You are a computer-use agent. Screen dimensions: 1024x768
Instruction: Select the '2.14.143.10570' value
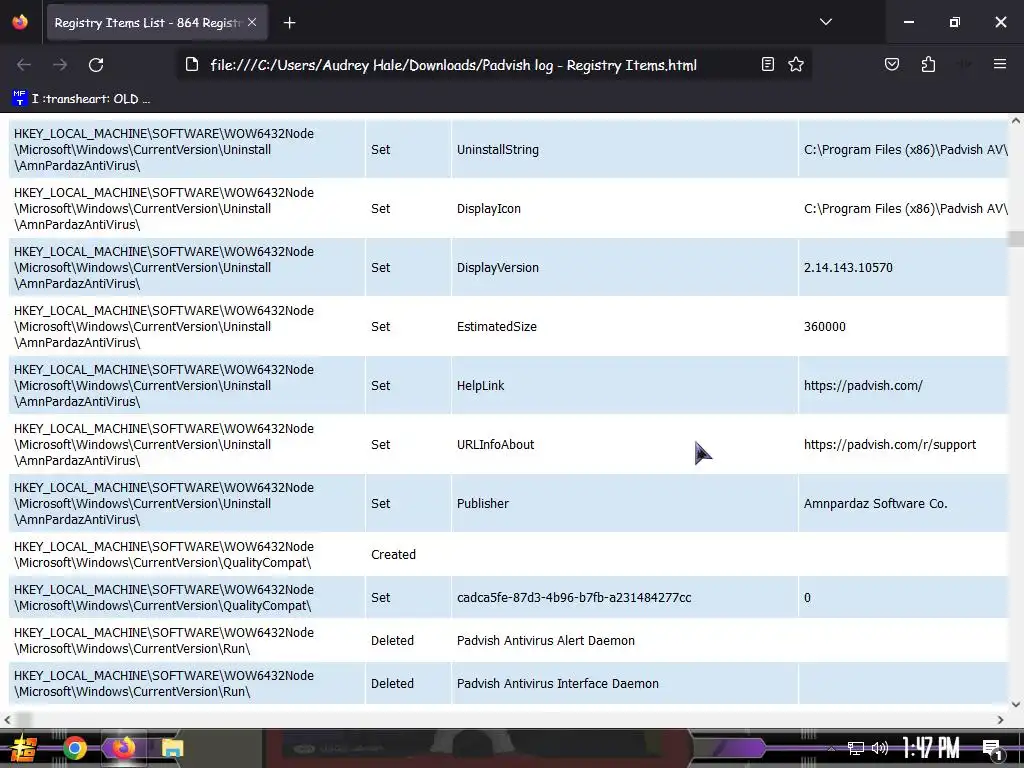pyautogui.click(x=848, y=268)
